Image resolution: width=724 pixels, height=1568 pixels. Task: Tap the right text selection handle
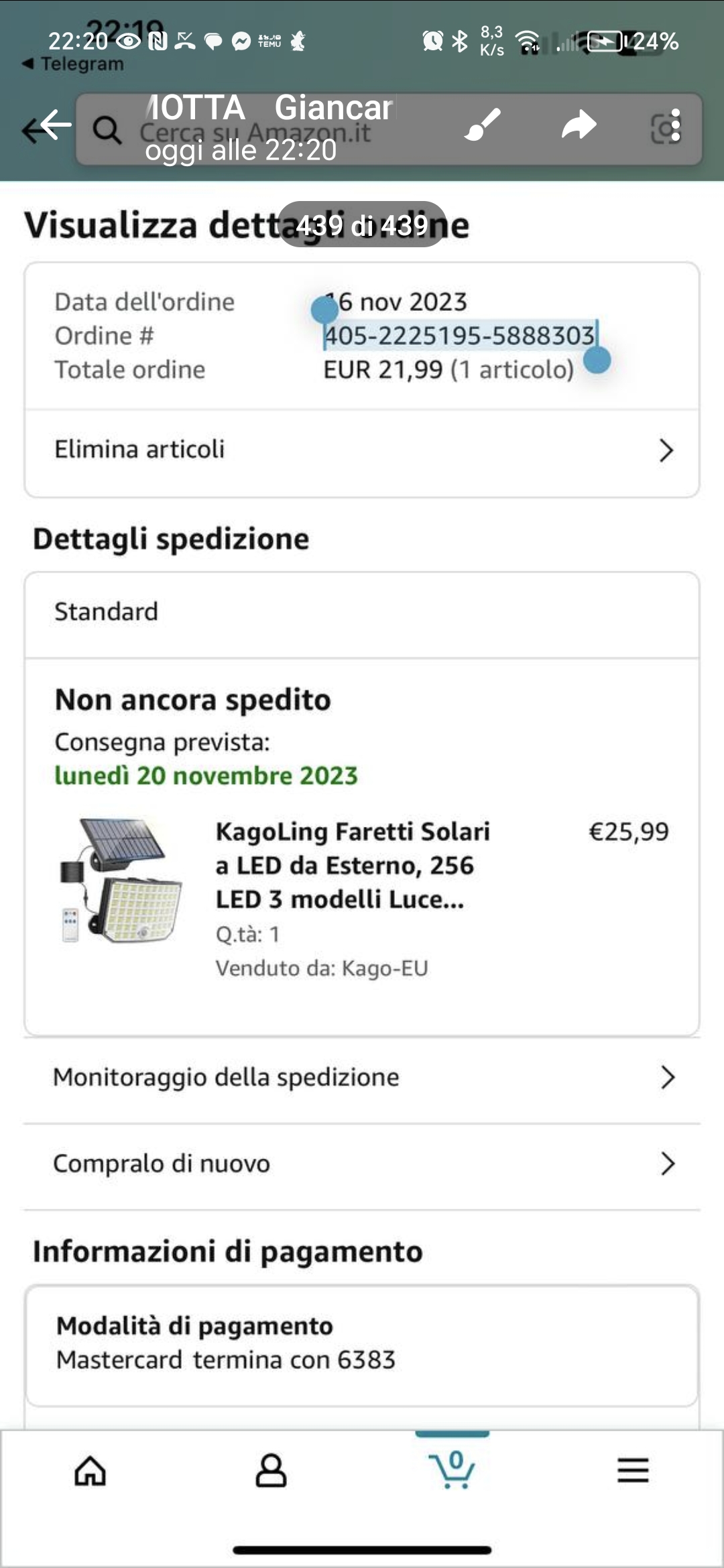597,360
